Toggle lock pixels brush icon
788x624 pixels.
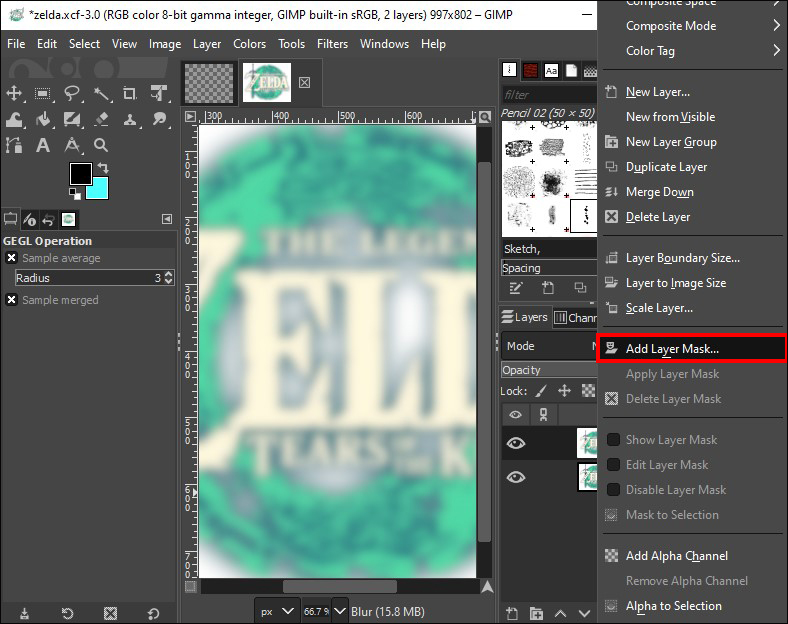click(x=541, y=391)
